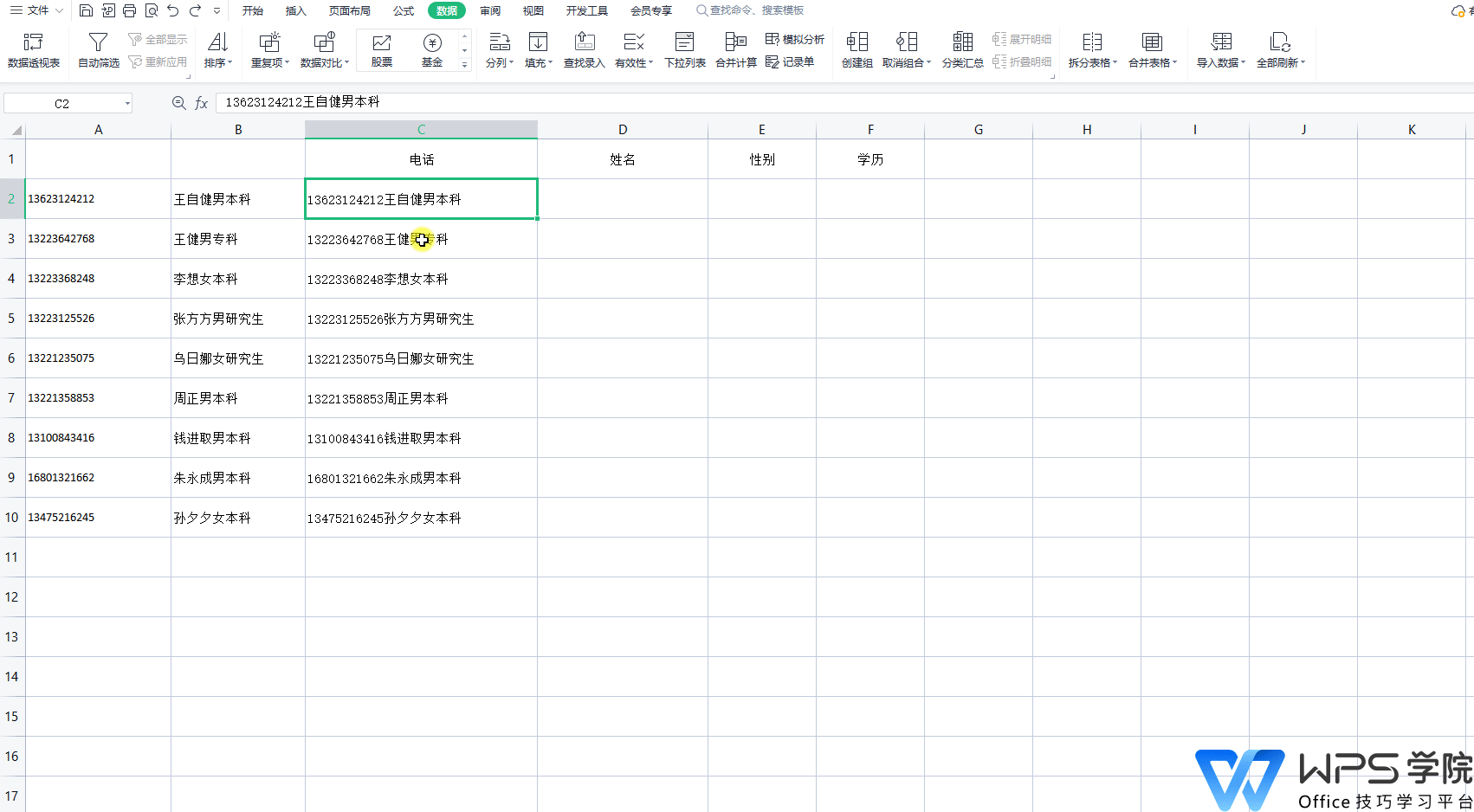Switch to the 开发工具 tab
This screenshot has width=1474, height=812.
(x=587, y=10)
